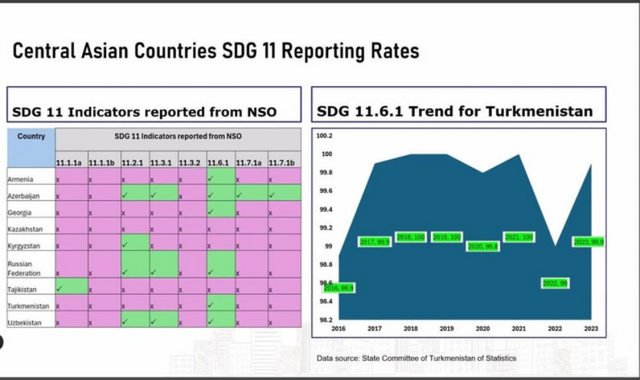Click the '99.8' y-axis value

(x=326, y=173)
